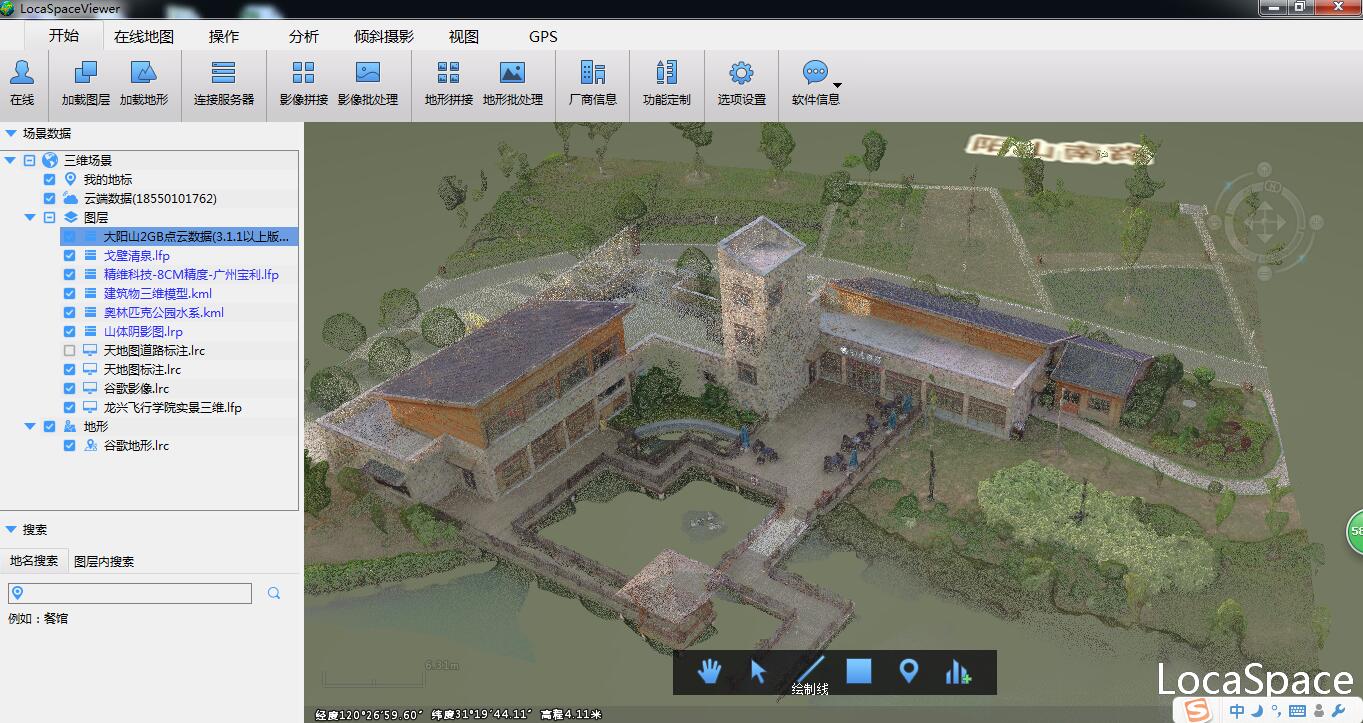Select 山体阴影图.lrp layer row
Screen dimensions: 1363x723
tap(143, 331)
